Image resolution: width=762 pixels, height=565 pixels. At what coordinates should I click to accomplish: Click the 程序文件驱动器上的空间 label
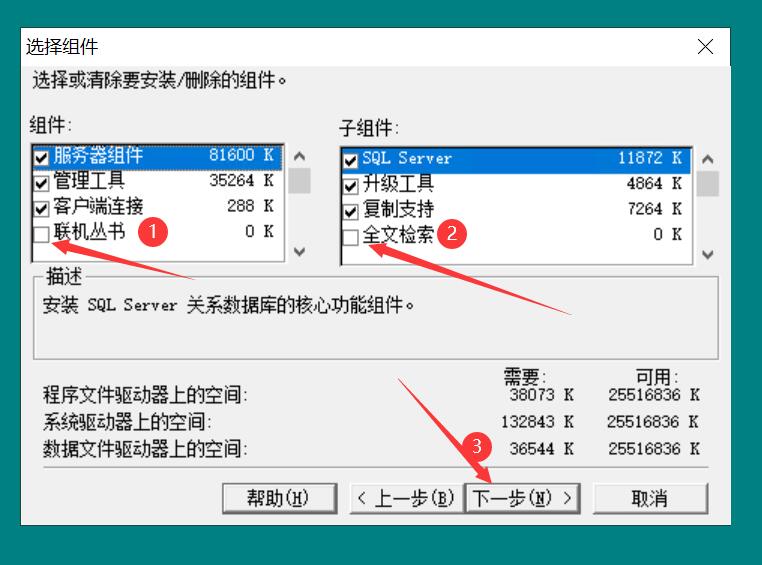pyautogui.click(x=145, y=394)
